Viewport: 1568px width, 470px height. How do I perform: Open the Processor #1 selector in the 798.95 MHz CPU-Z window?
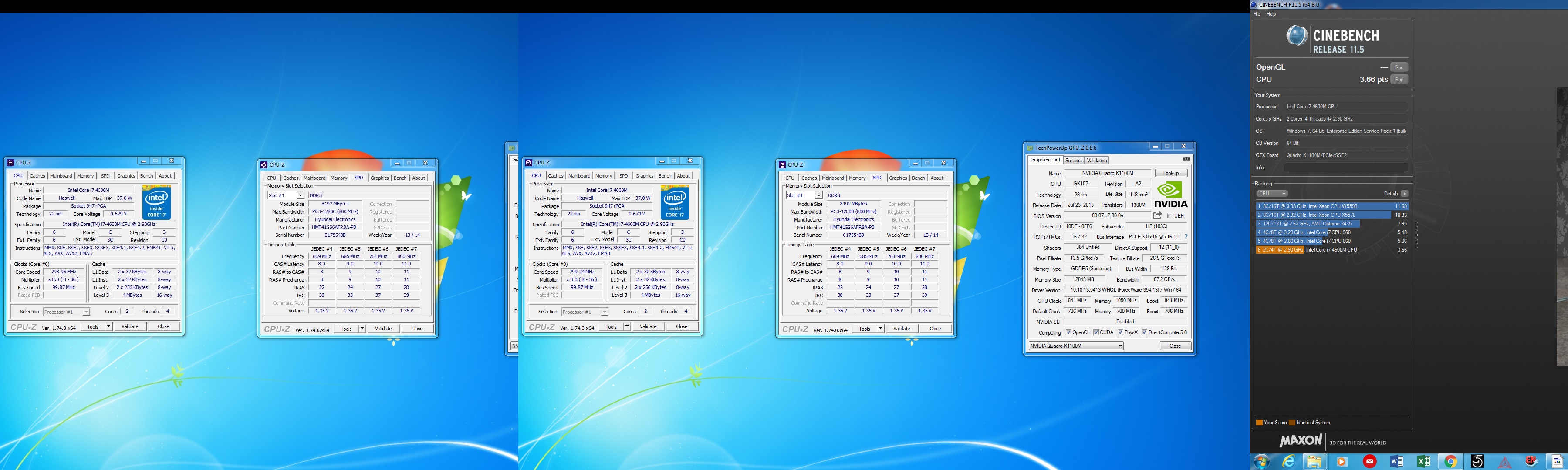click(x=66, y=312)
